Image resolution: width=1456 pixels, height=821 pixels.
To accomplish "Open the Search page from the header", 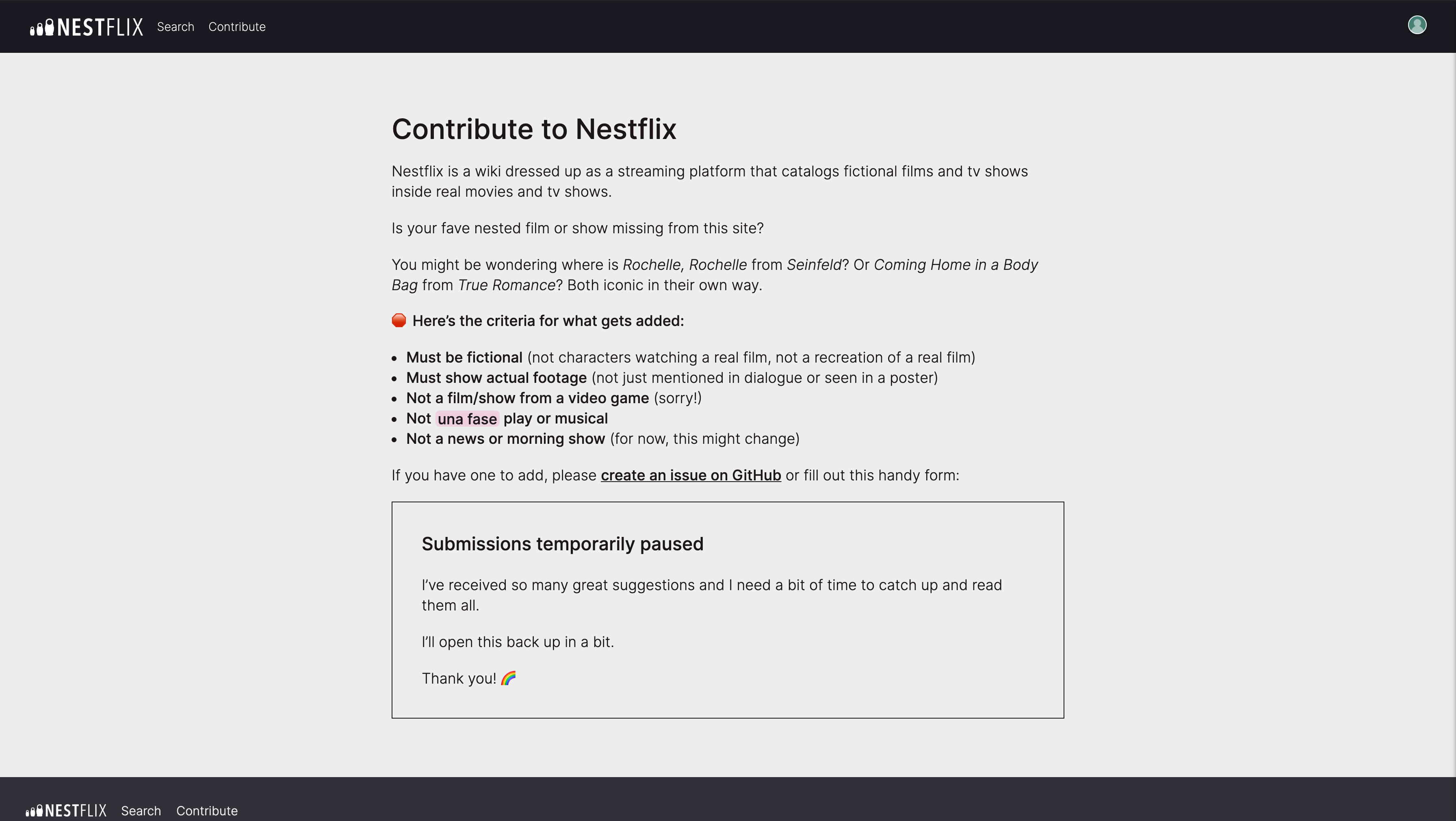I will [175, 26].
